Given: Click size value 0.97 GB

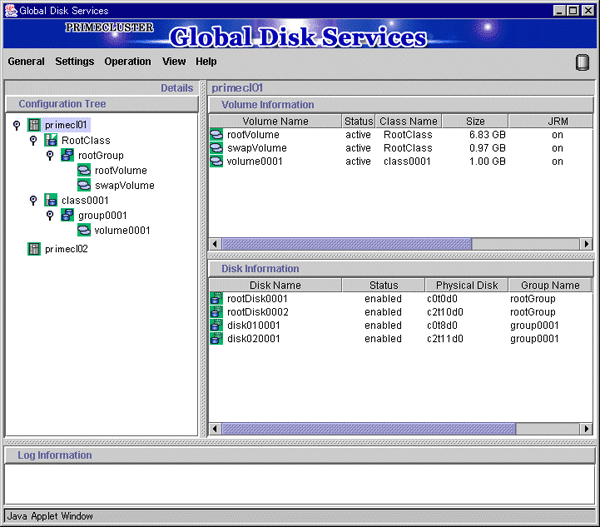Looking at the screenshot, I should click(x=487, y=148).
